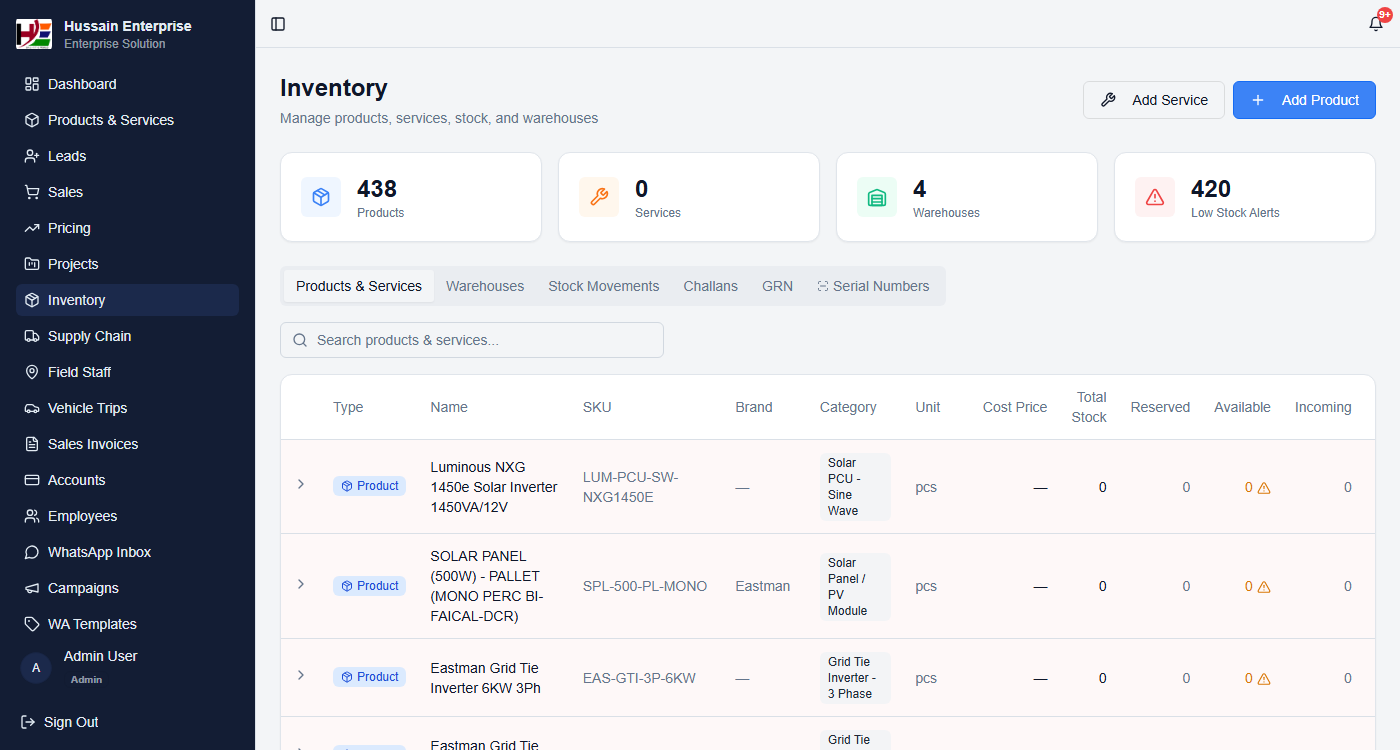Click the Add Service button
Image resolution: width=1400 pixels, height=750 pixels.
(1154, 100)
